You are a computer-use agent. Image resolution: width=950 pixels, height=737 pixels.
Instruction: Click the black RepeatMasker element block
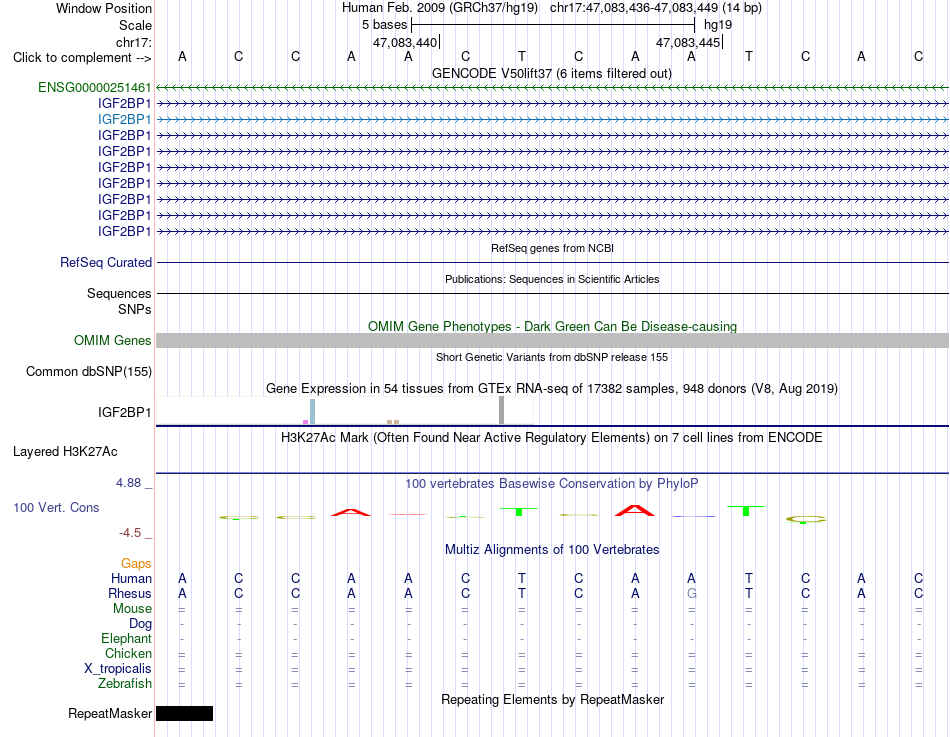[185, 713]
